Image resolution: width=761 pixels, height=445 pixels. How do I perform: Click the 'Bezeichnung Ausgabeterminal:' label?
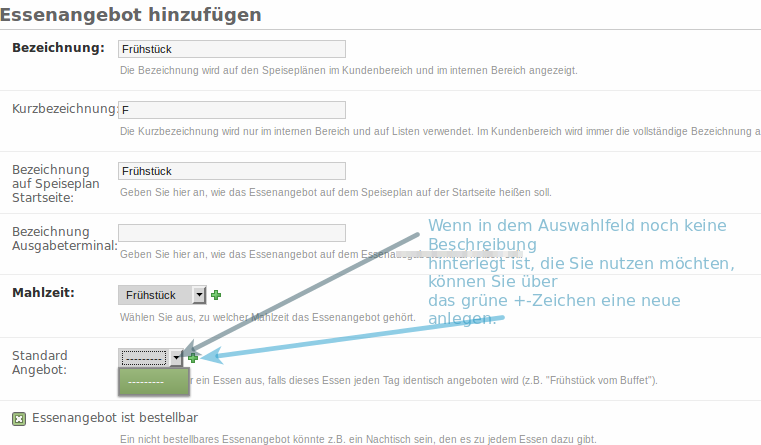pyautogui.click(x=65, y=239)
